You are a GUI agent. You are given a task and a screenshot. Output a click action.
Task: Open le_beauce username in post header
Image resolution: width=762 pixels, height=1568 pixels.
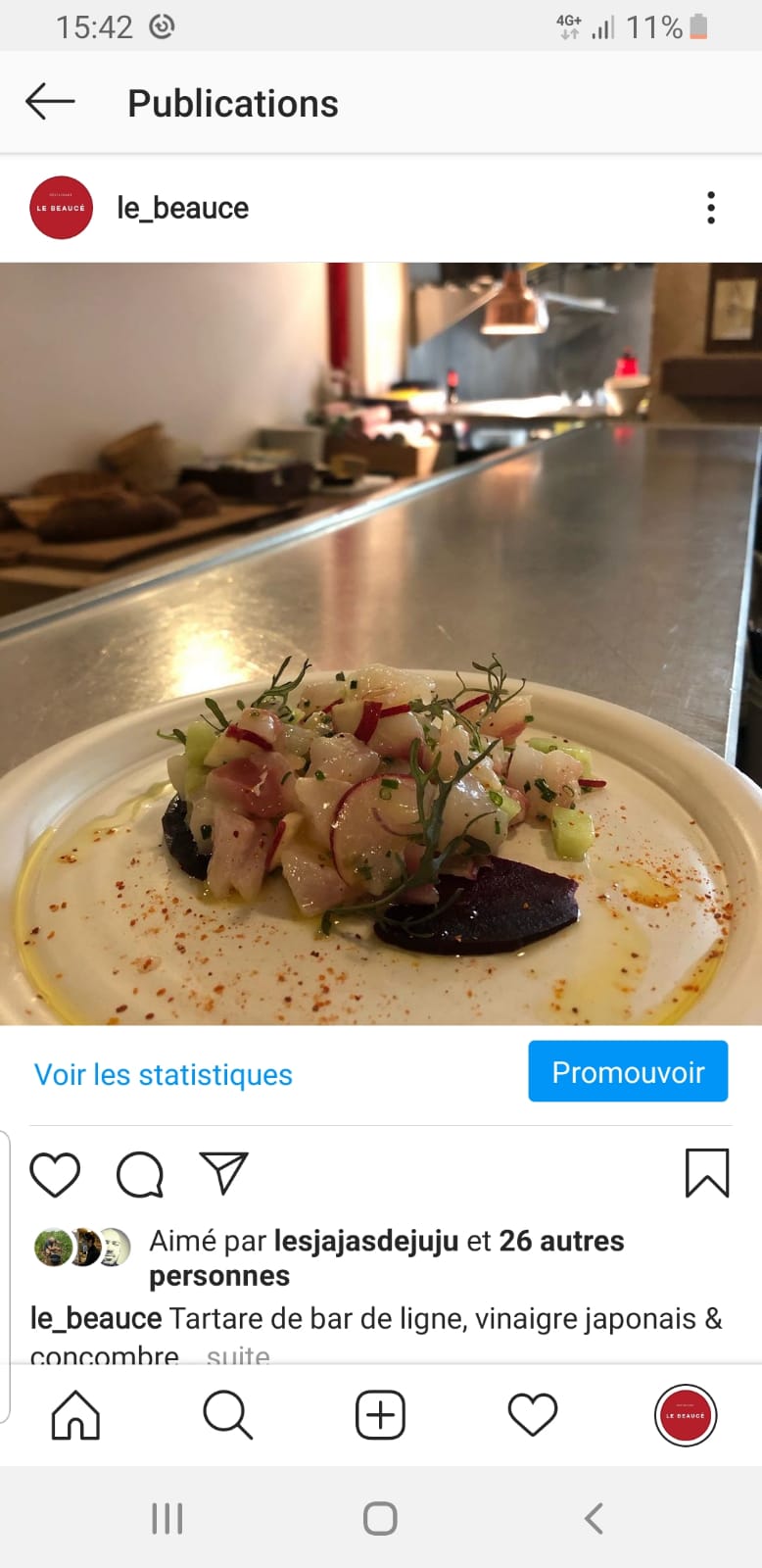point(183,208)
